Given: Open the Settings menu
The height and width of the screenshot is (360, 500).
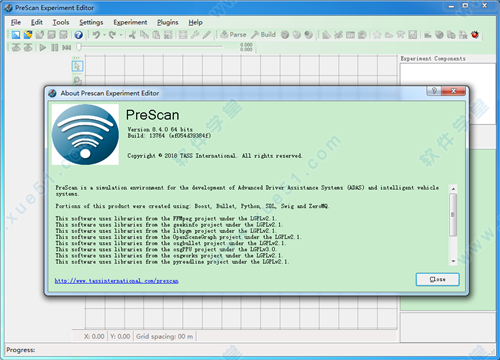Looking at the screenshot, I should point(91,22).
